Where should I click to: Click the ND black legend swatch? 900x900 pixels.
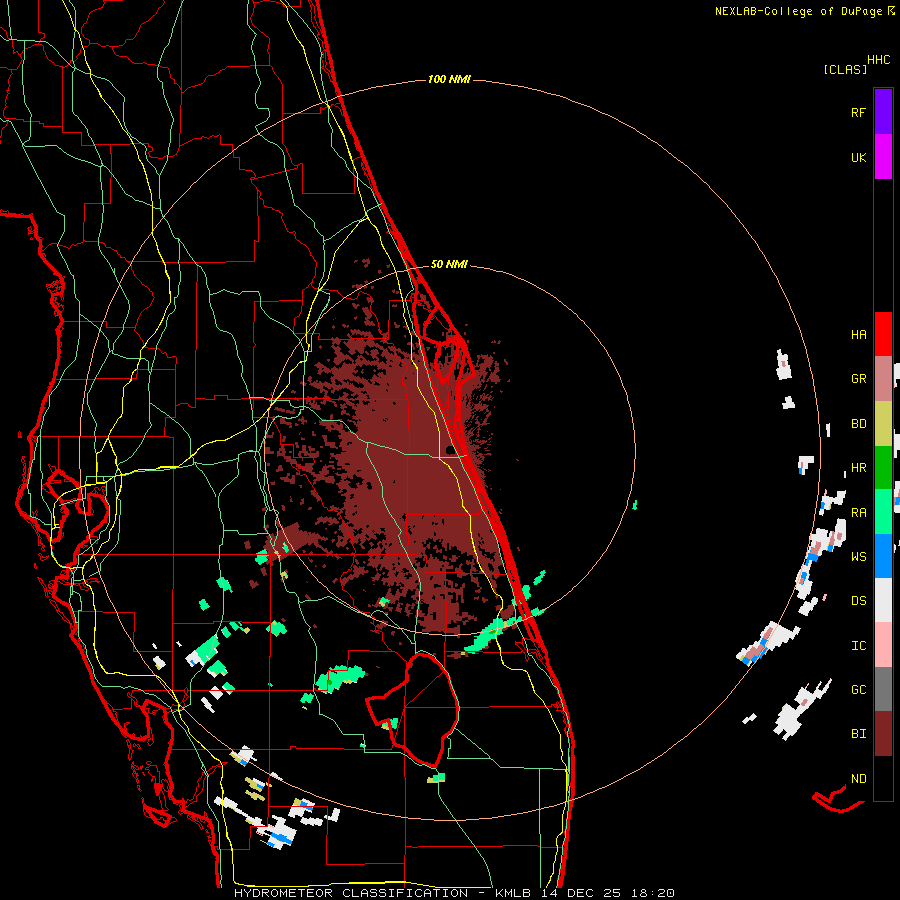[x=883, y=778]
